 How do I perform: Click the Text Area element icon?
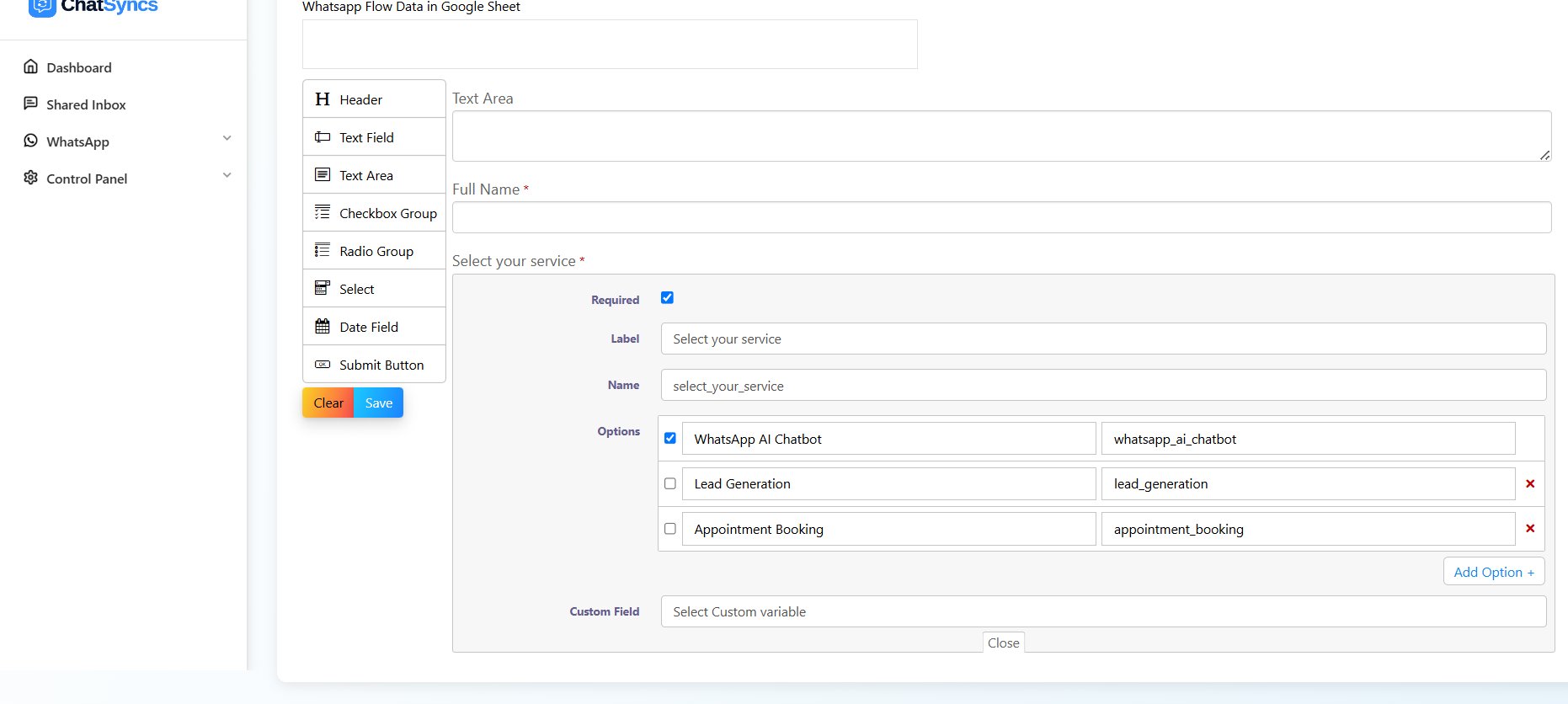pyautogui.click(x=323, y=175)
